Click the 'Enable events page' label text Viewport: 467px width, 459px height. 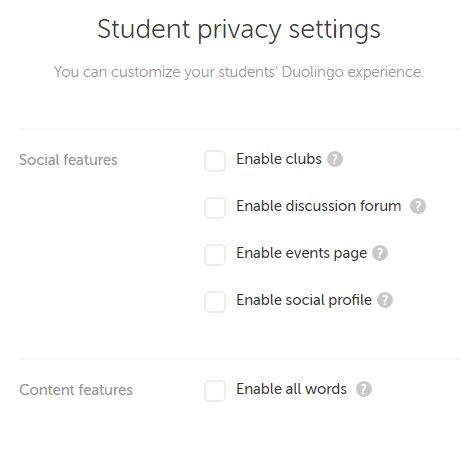302,253
